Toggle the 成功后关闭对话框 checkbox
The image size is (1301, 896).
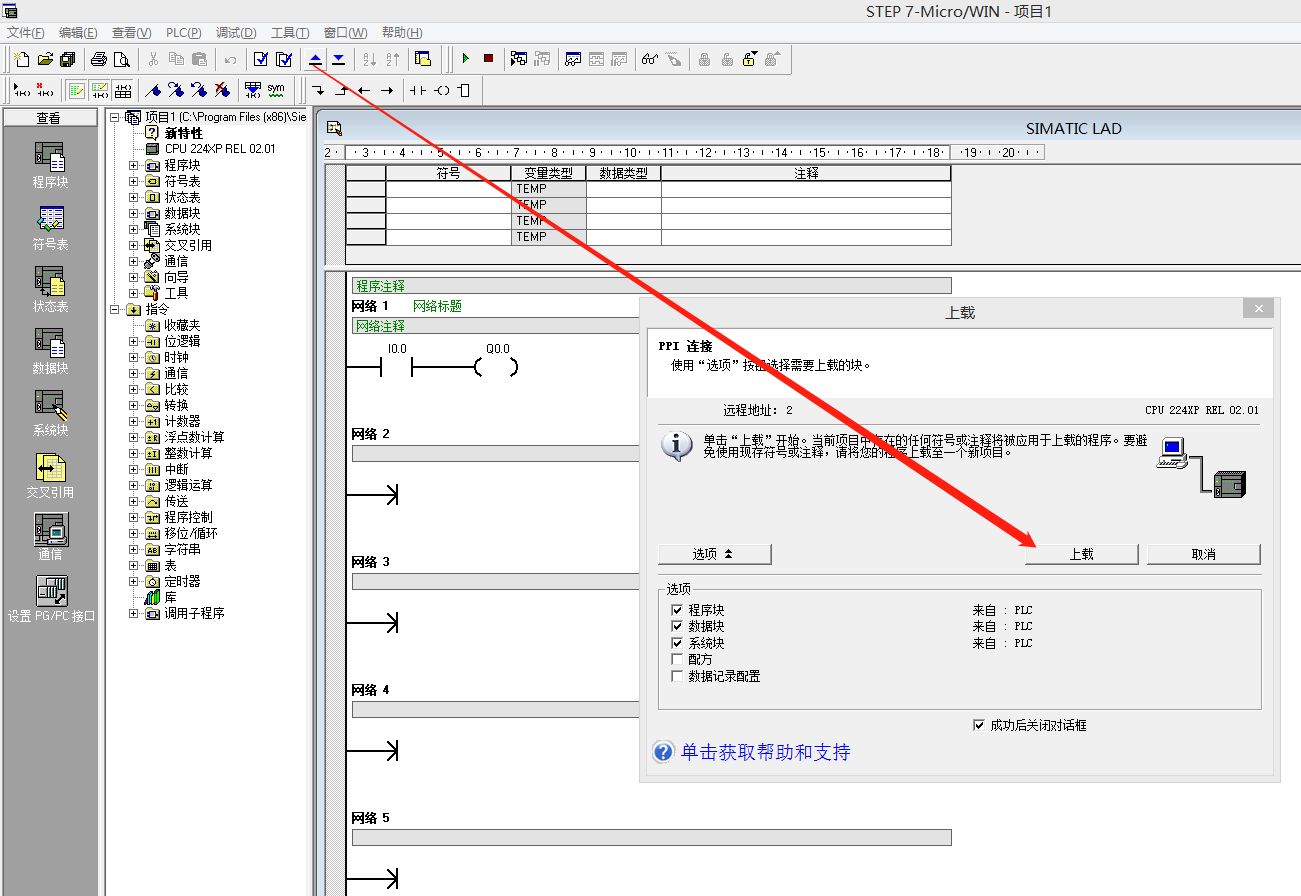tap(979, 725)
